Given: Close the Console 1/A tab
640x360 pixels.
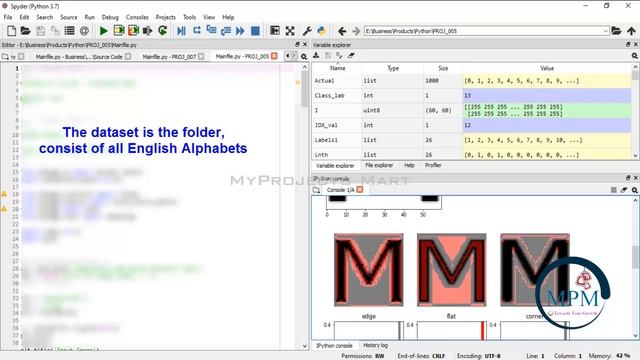Looking at the screenshot, I should pos(360,189).
